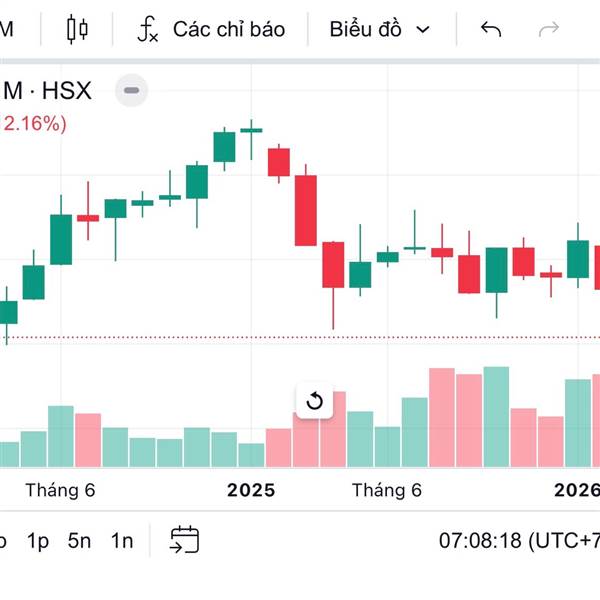This screenshot has width=600, height=600.
Task: Undo the last chart action
Action: click(490, 29)
